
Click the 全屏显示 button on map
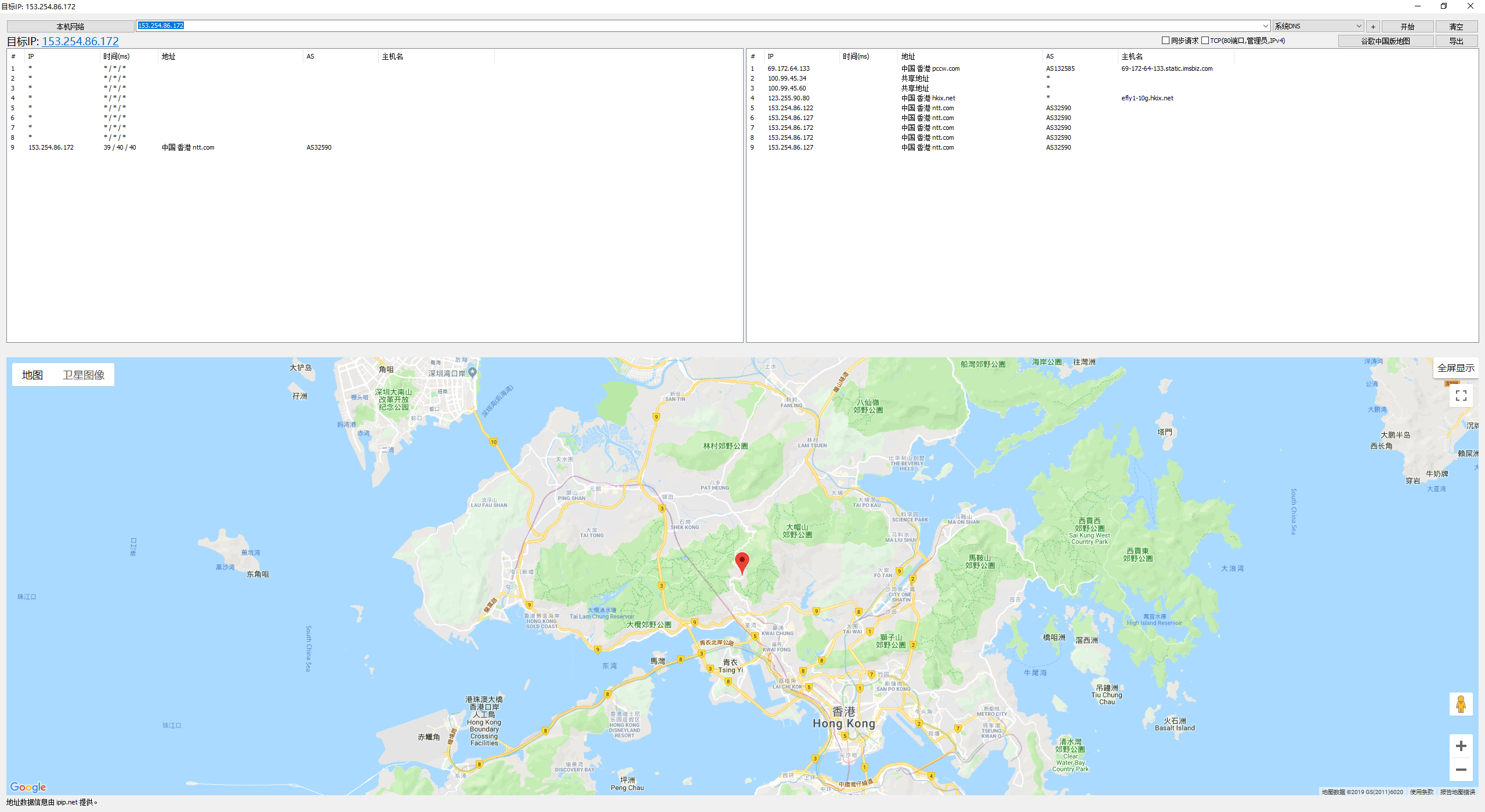1455,368
